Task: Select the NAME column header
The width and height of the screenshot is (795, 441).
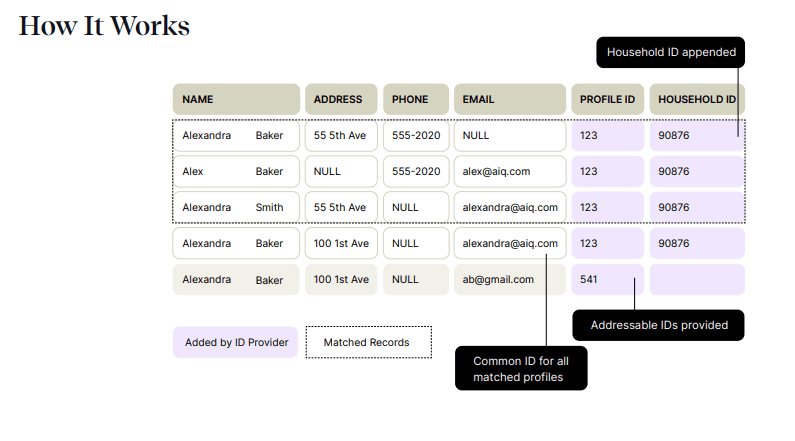Action: point(236,99)
